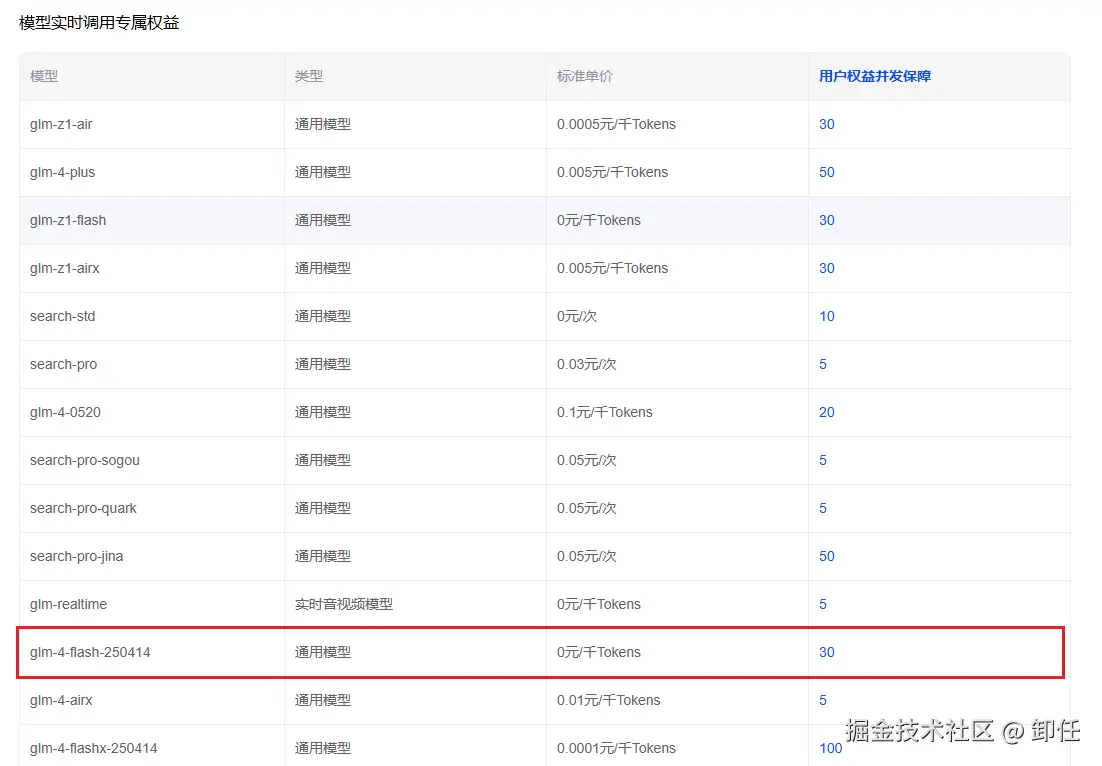Click the glm-4-plus price 0.005元/千Tokens
Screen dimensions: 1102x766
point(612,172)
